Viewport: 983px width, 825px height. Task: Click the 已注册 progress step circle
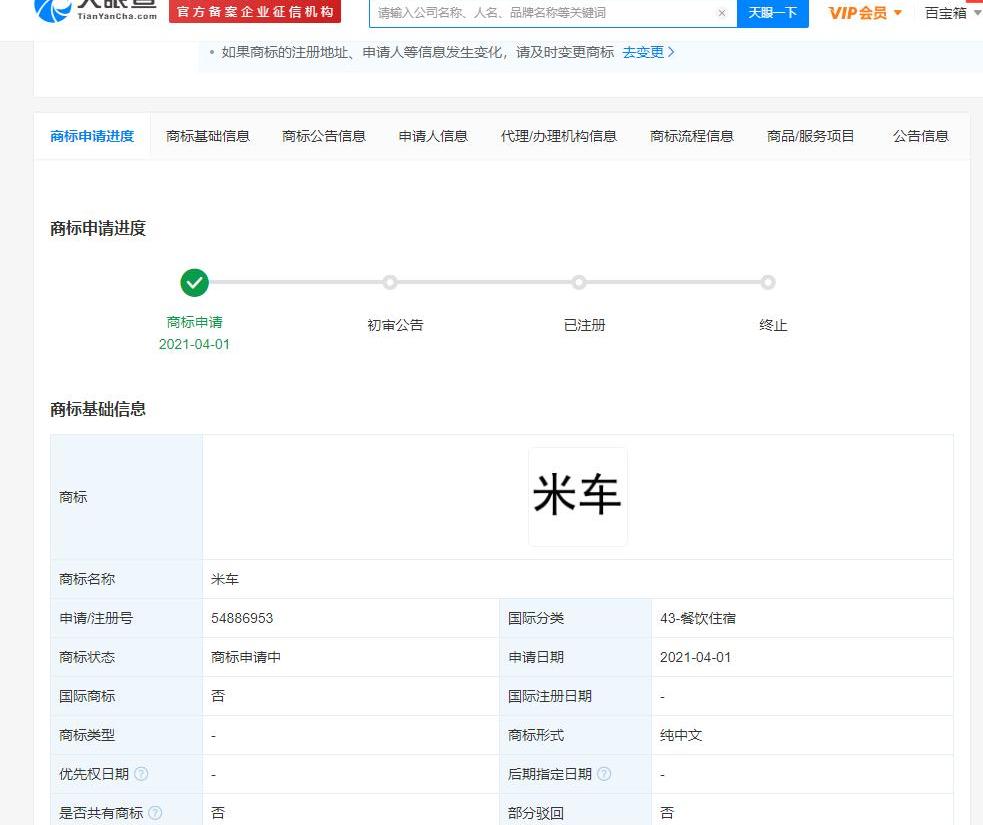point(578,283)
